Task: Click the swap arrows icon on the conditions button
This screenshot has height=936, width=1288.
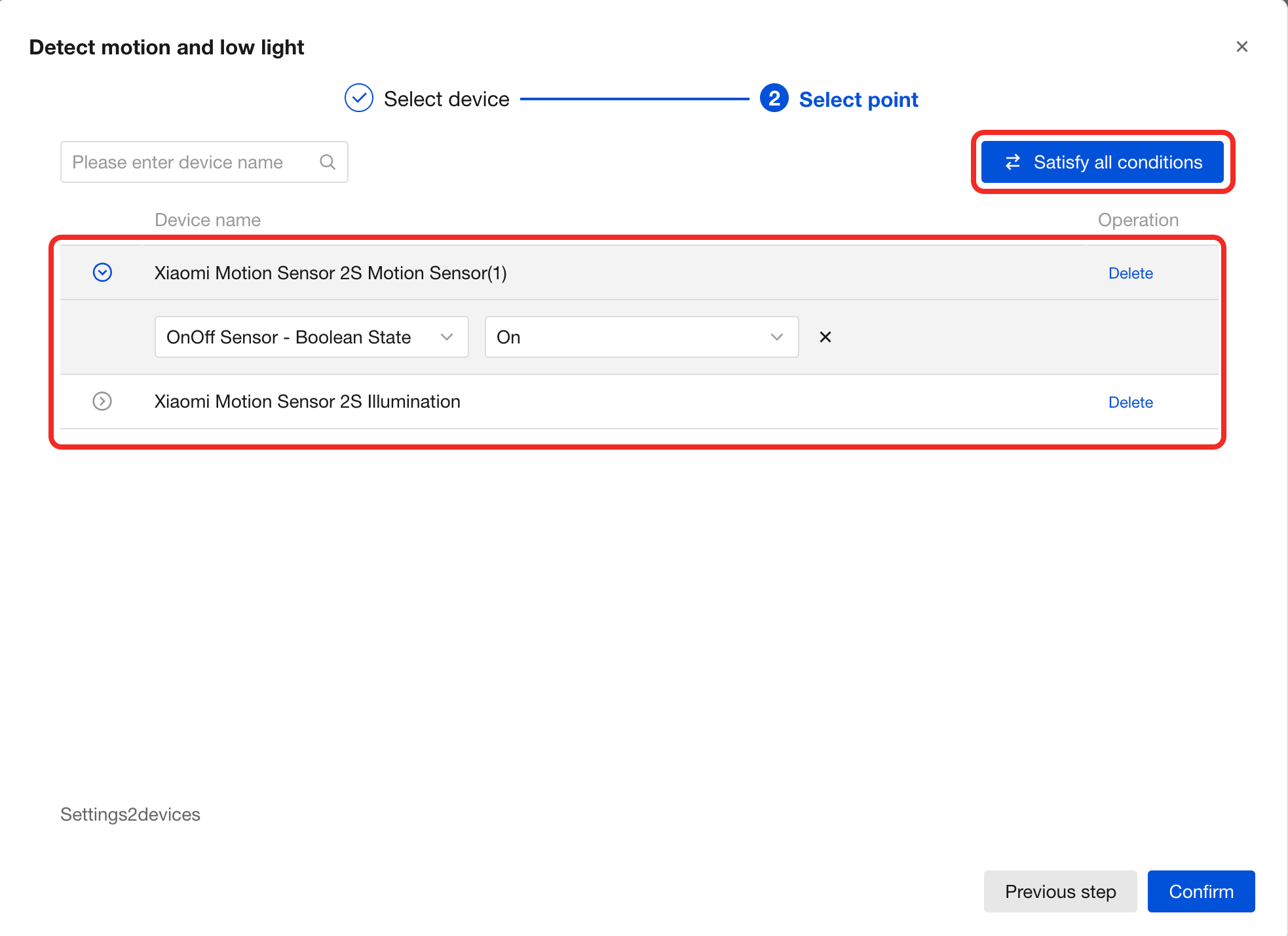Action: pos(1013,162)
